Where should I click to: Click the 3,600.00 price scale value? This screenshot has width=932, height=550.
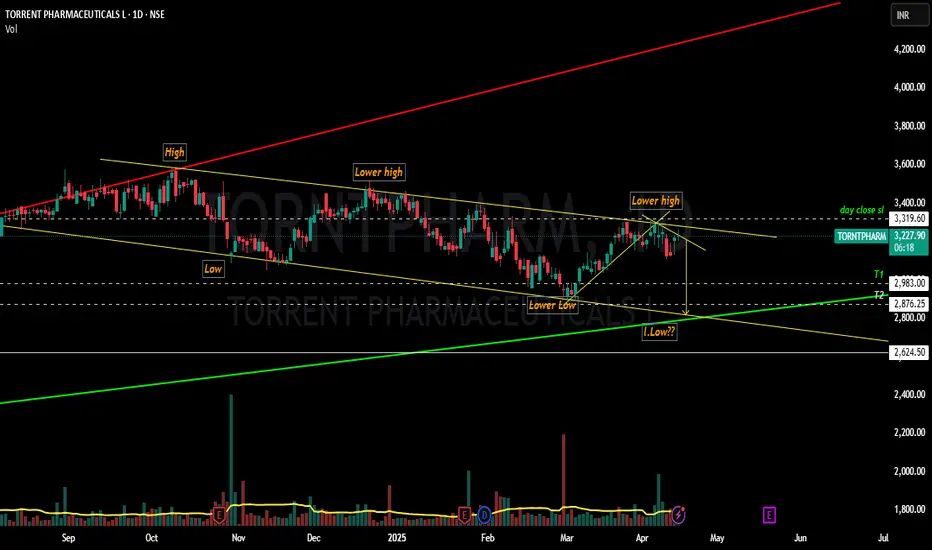point(909,164)
